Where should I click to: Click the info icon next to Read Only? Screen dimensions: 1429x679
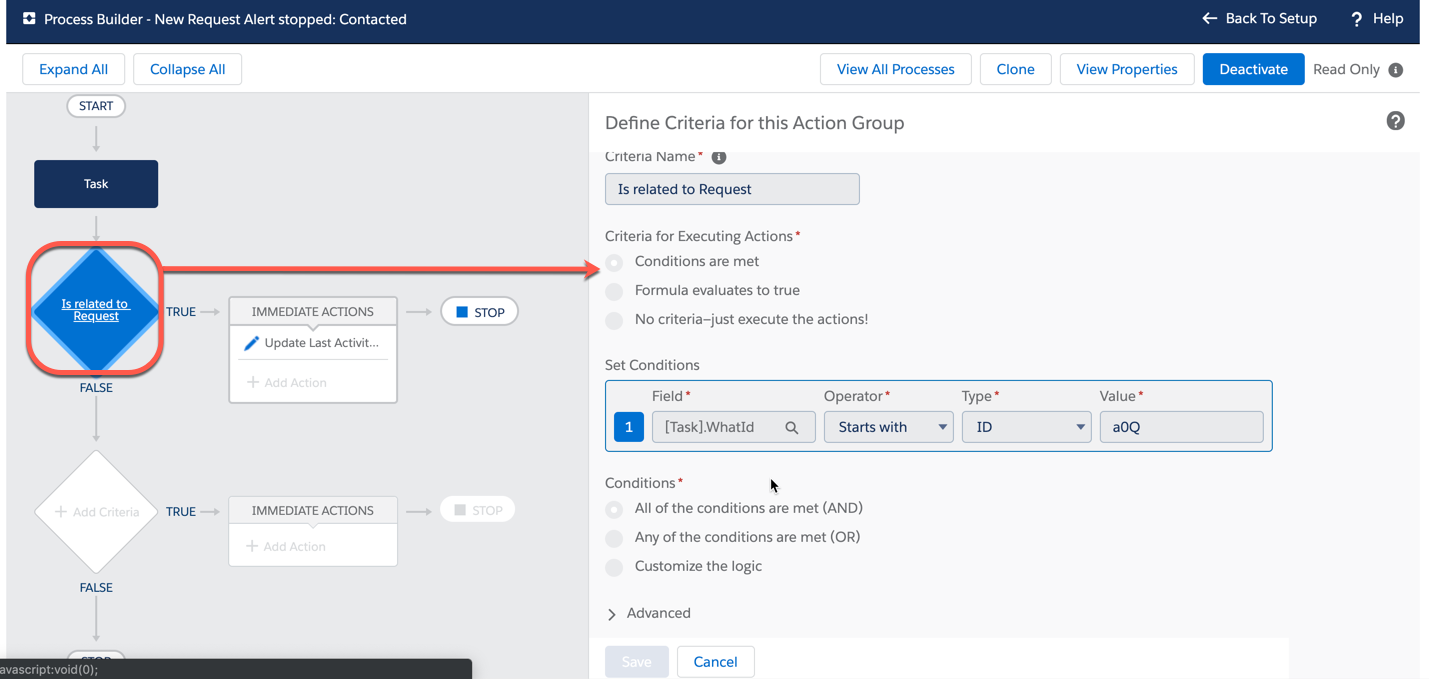(x=1396, y=70)
